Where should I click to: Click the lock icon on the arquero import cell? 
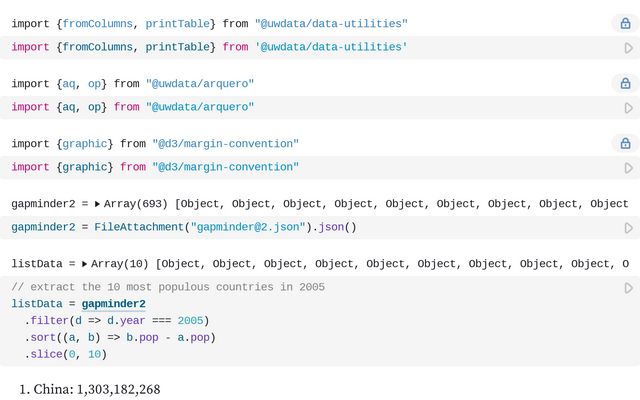(x=625, y=83)
